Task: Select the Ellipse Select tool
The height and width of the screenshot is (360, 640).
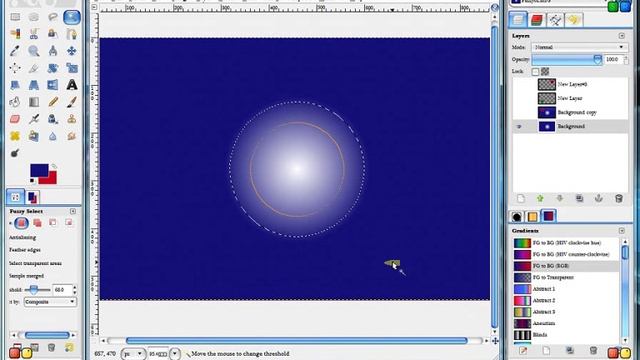Action: (34, 17)
